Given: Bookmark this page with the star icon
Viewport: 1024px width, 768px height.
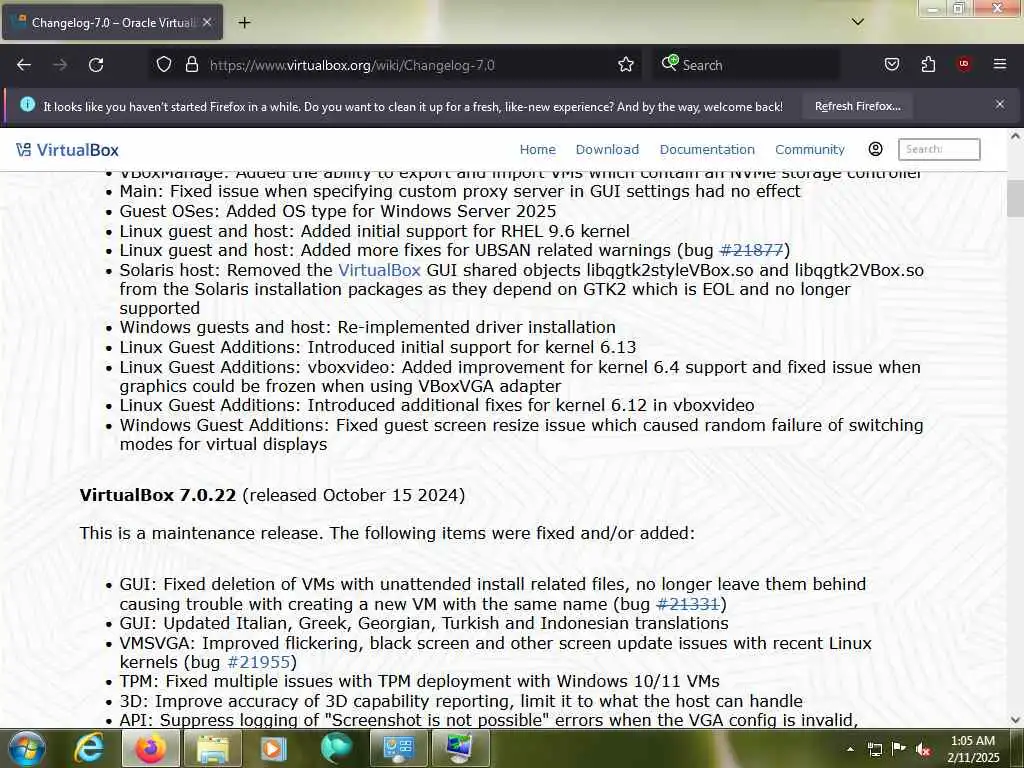Looking at the screenshot, I should (626, 65).
